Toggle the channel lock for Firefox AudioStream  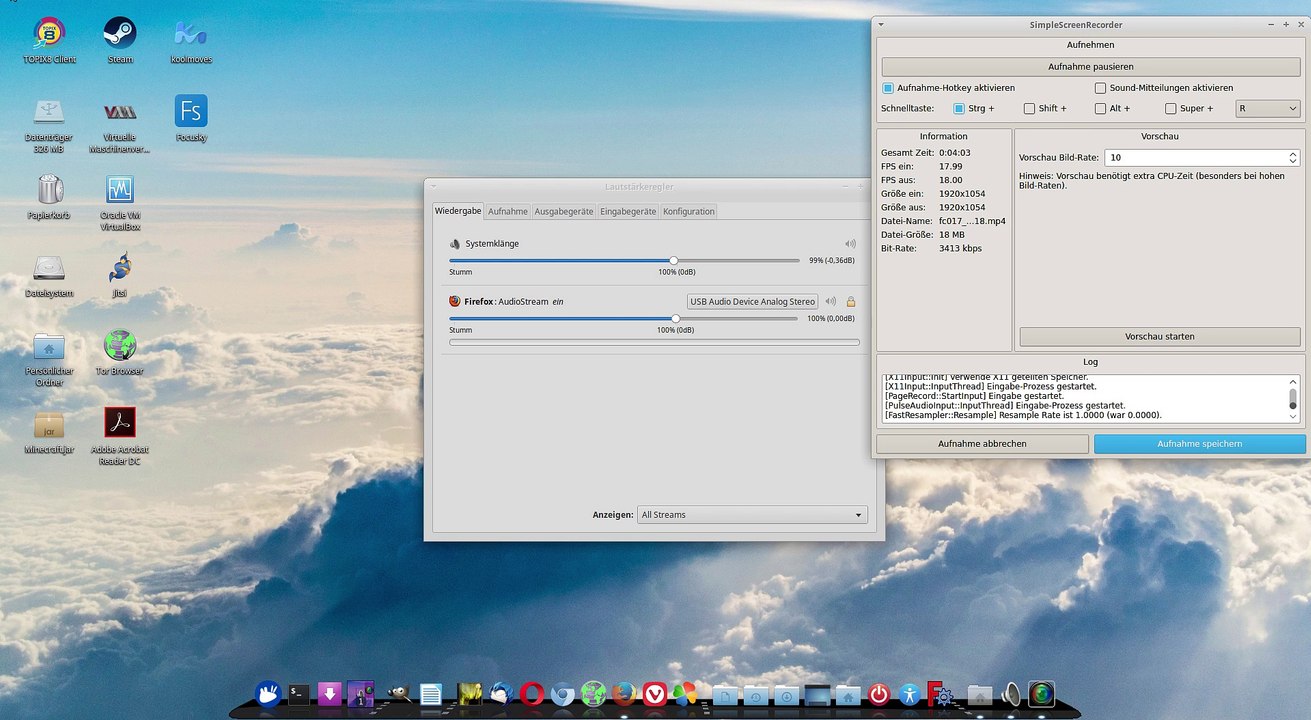tap(851, 301)
